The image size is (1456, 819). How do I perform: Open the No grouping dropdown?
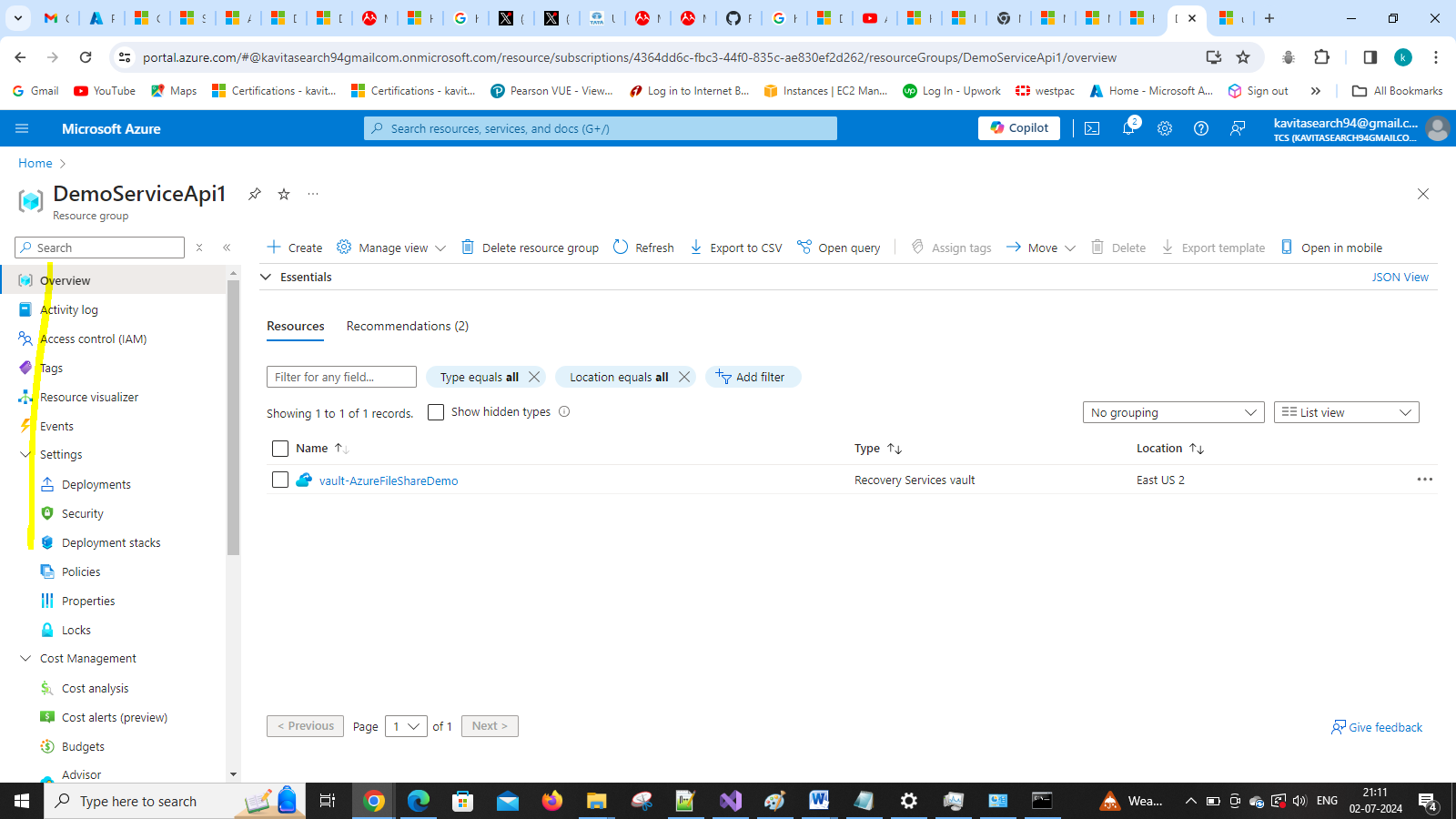tap(1174, 412)
